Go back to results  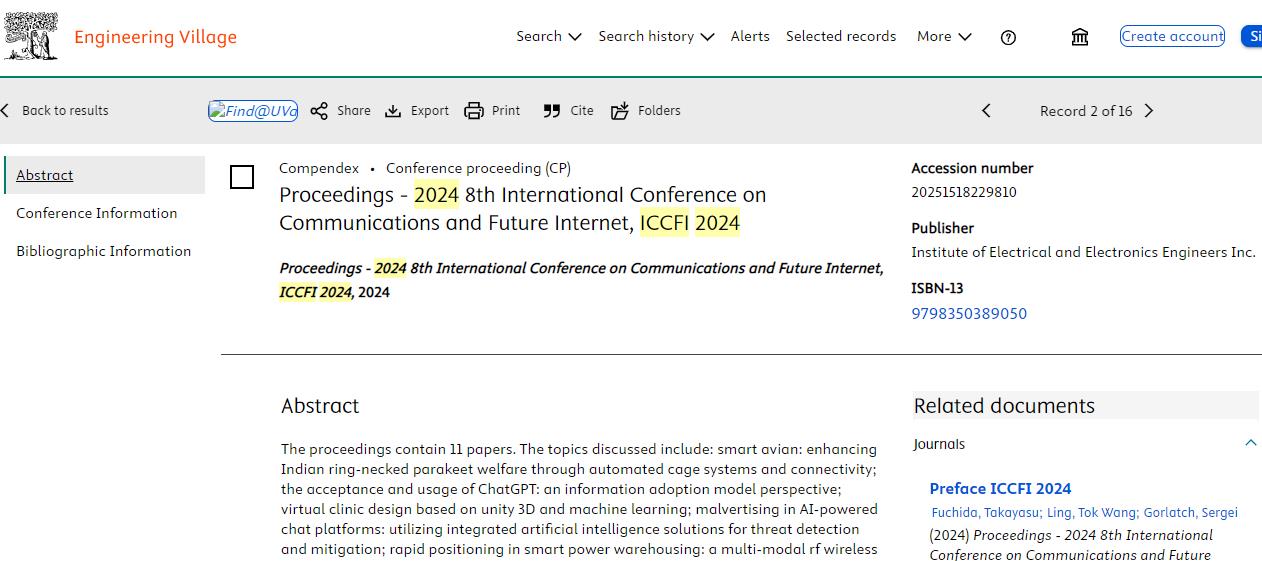tap(55, 110)
